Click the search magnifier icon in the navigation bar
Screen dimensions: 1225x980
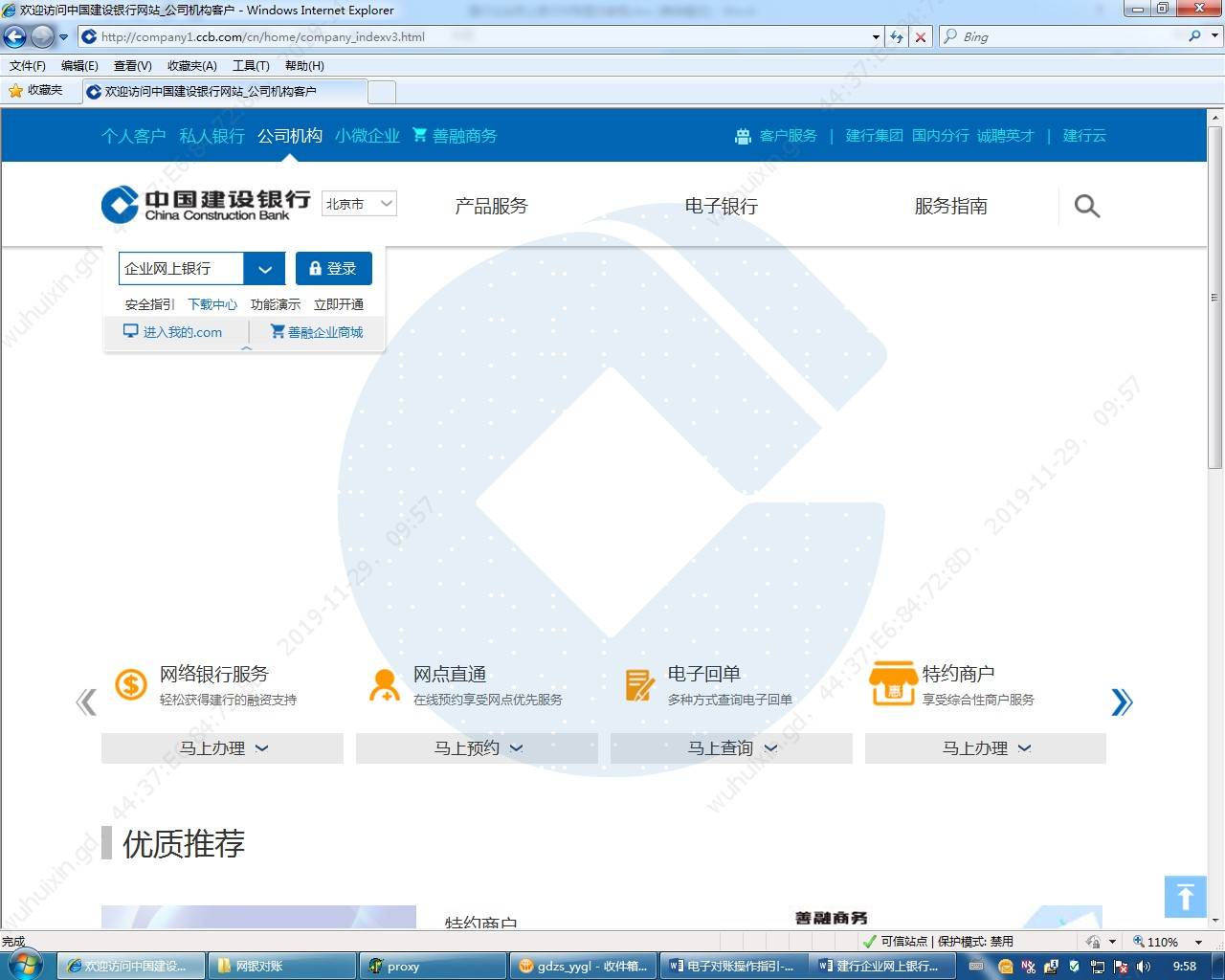coord(1086,206)
